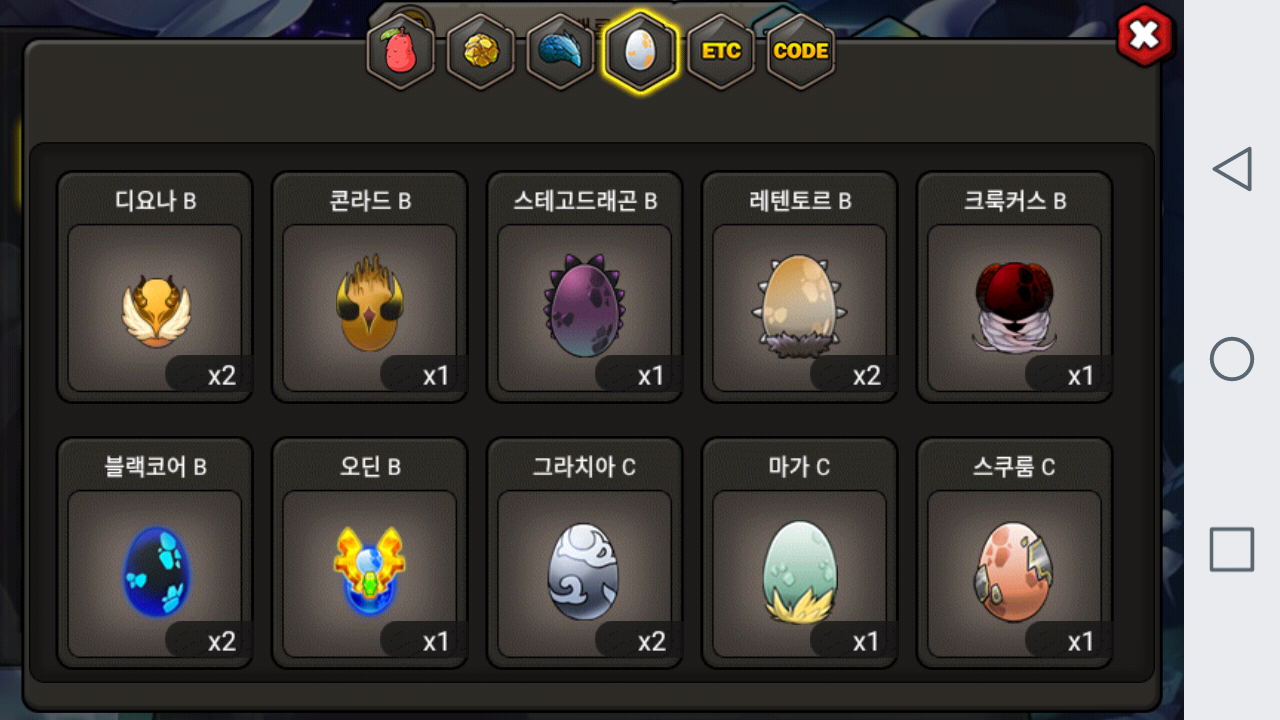Select the 마가 C green nest egg

coord(800,553)
